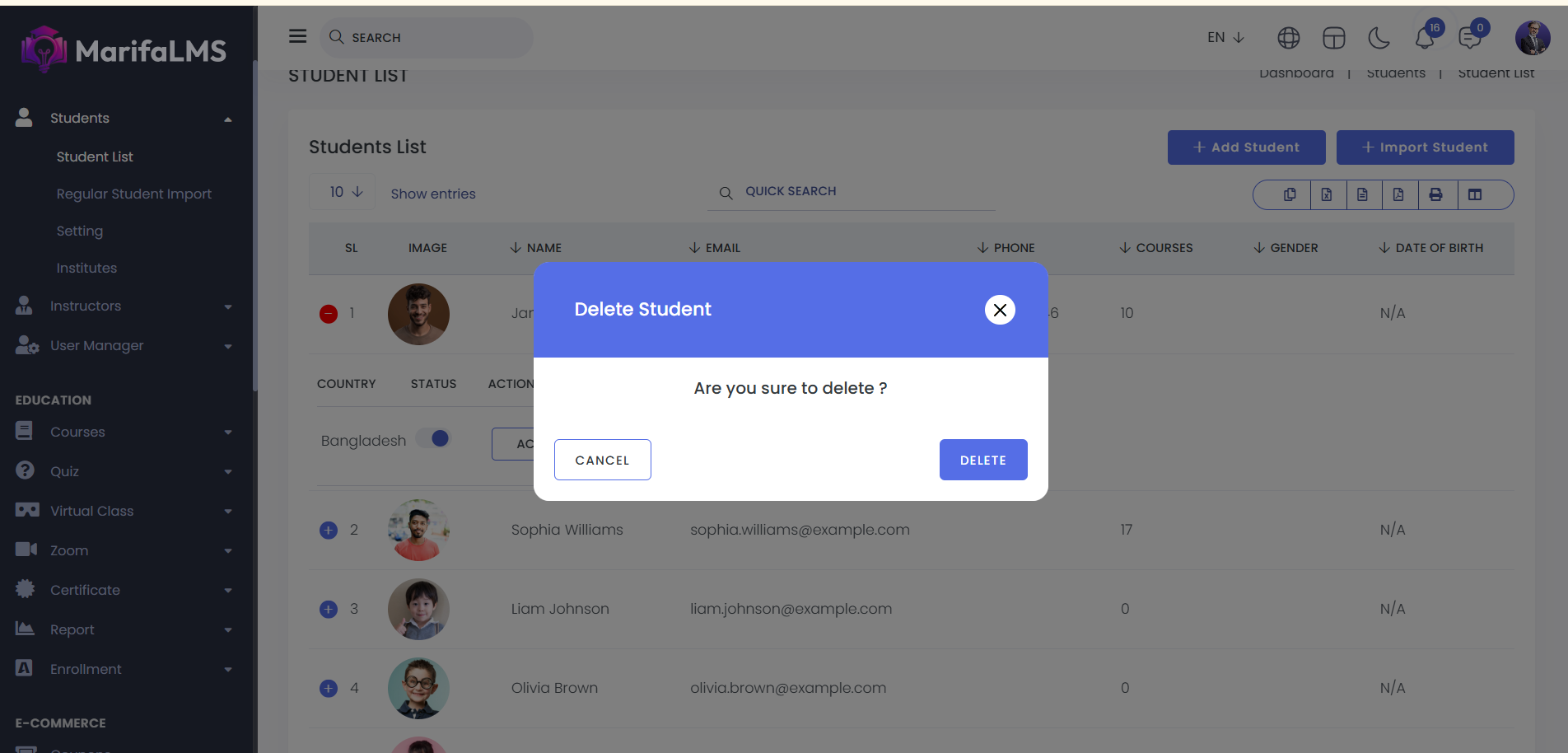Open column visibility icon in table toolbar
The height and width of the screenshot is (753, 1568).
(x=1475, y=194)
